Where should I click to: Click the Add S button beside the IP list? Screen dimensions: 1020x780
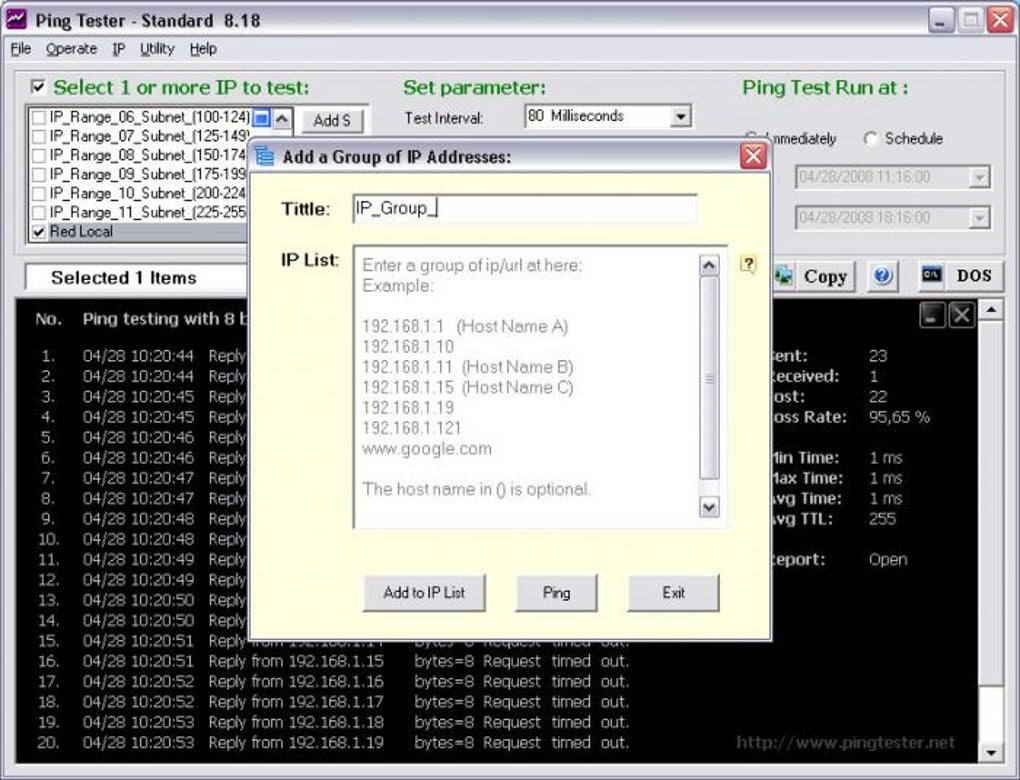click(x=332, y=120)
